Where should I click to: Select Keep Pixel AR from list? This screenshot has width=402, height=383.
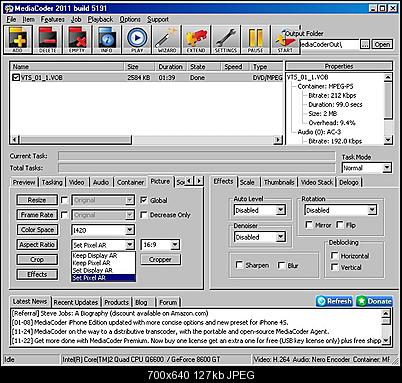coord(103,263)
